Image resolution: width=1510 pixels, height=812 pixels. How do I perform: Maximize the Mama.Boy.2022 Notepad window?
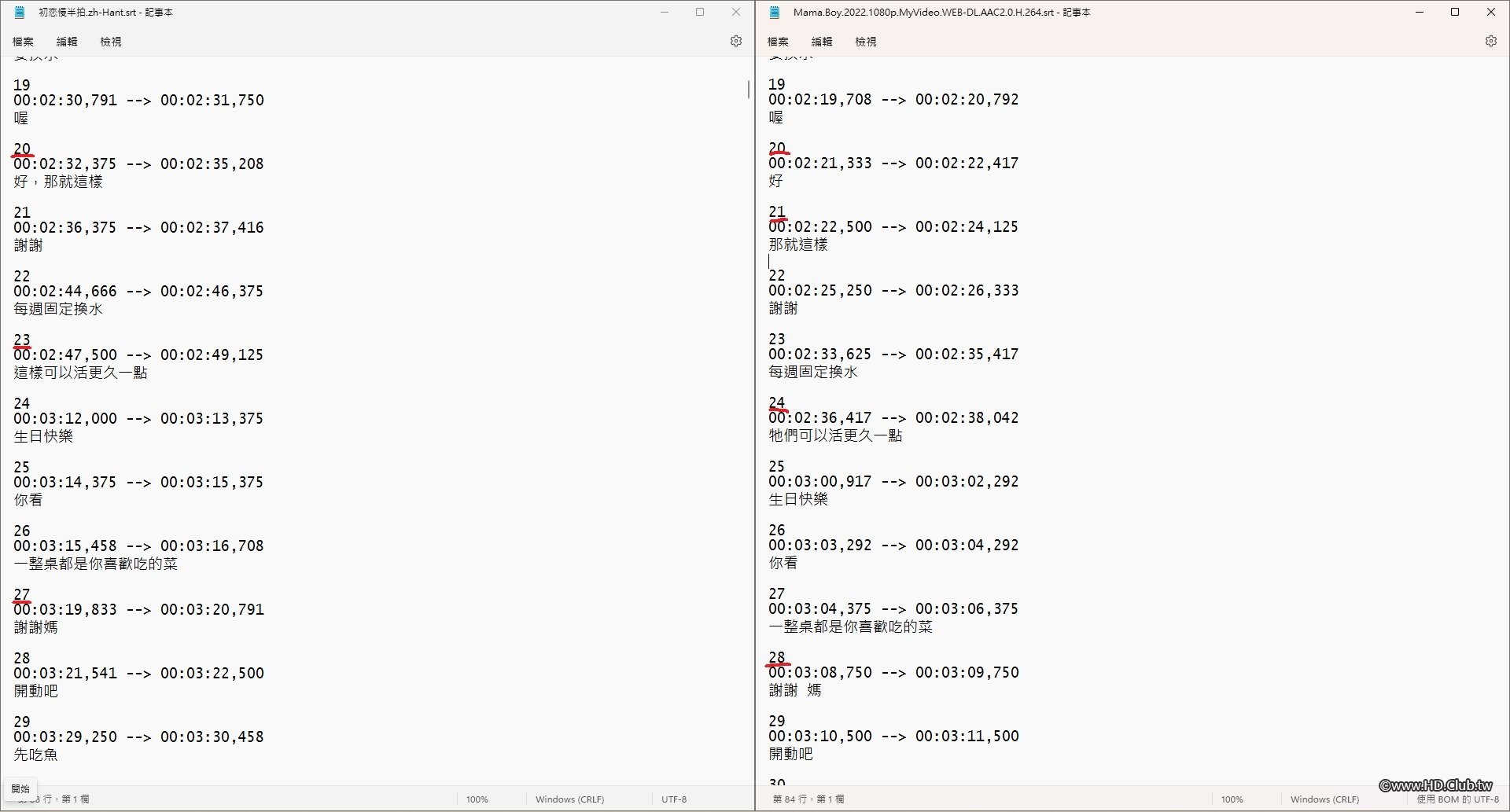click(x=1455, y=13)
